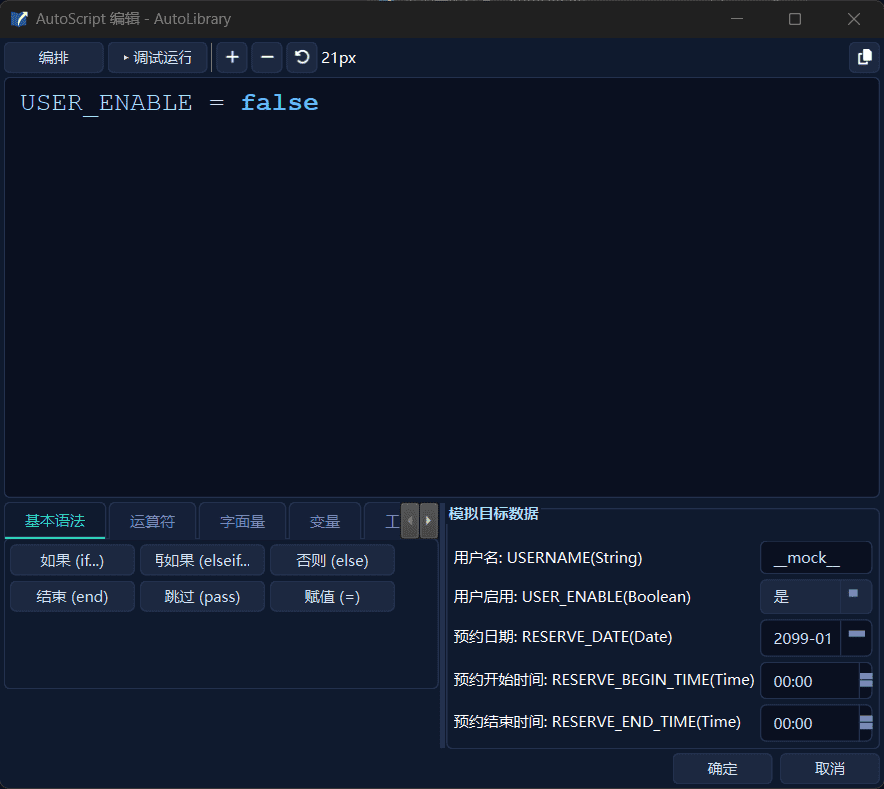Screen dimensions: 884x789
Task: Adjust RESERVE_END_TIME stepper arrows
Action: coord(865,722)
